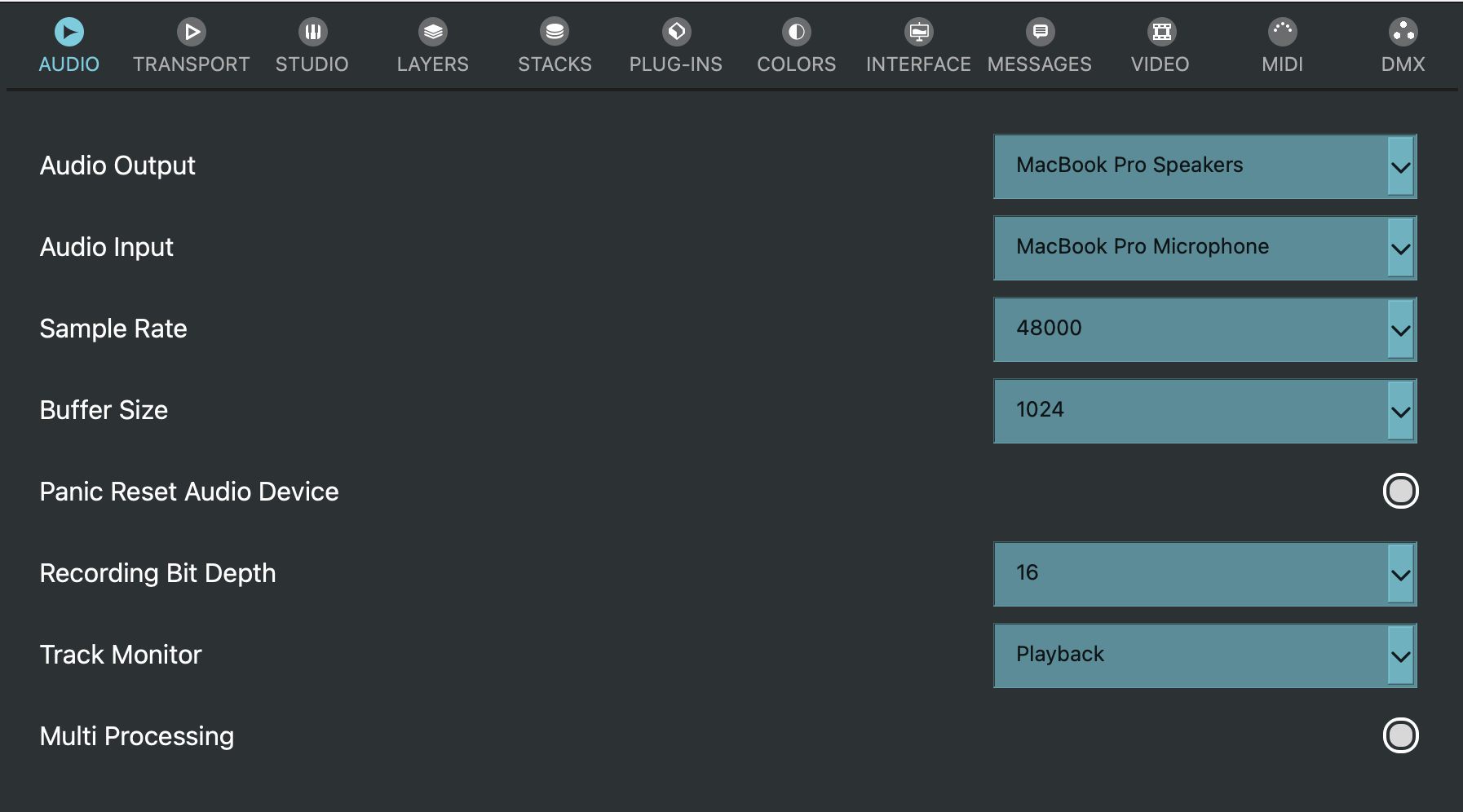Open the Layers settings icon
This screenshot has height=812, width=1463.
tap(433, 33)
